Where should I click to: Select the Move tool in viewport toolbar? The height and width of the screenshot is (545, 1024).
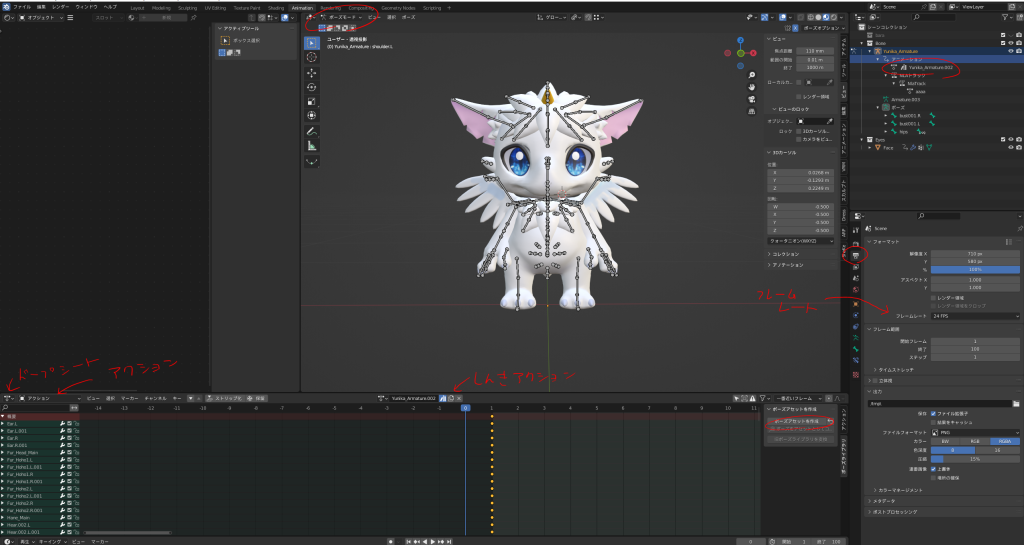click(311, 73)
